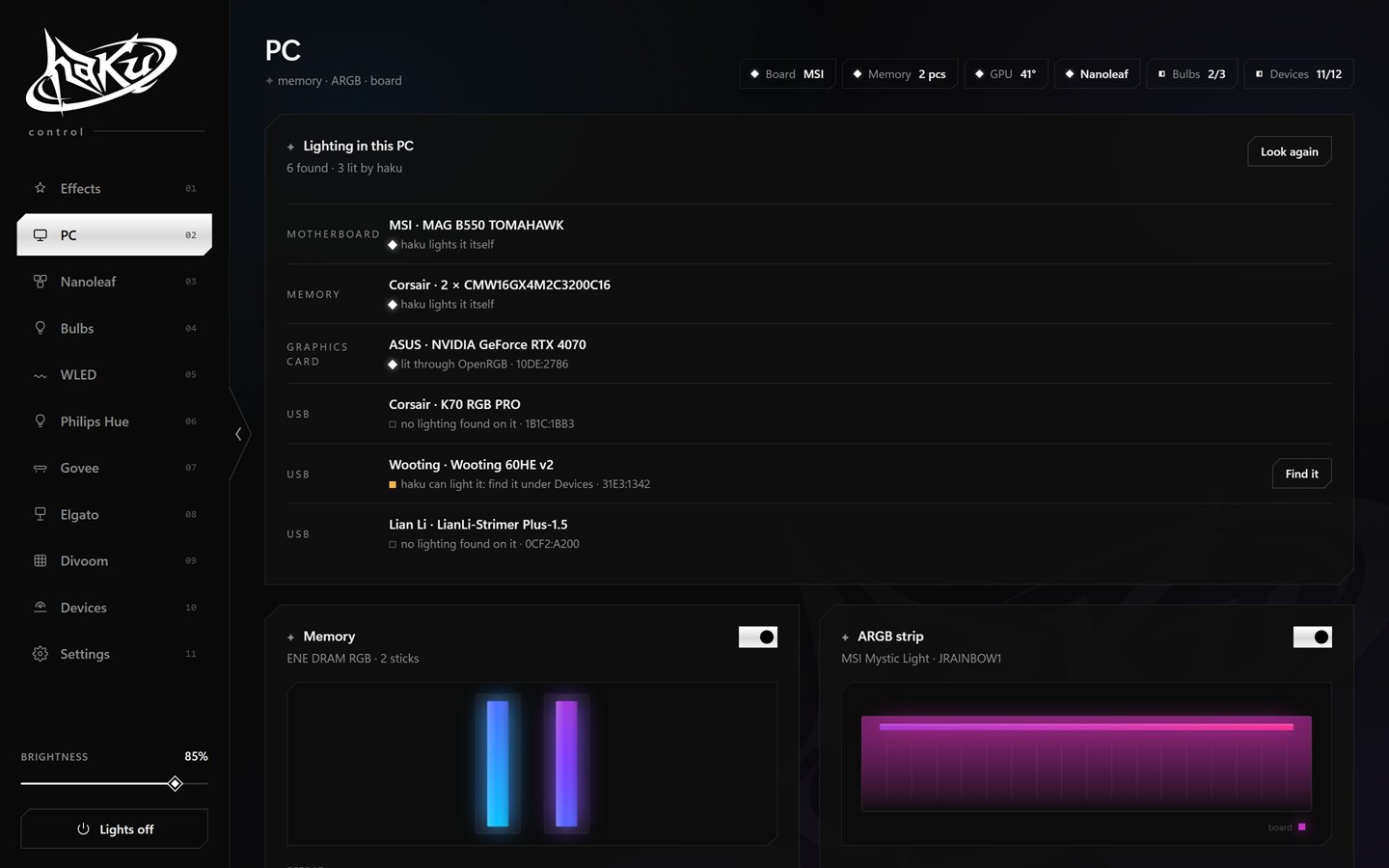Viewport: 1389px width, 868px height.
Task: Click the PC page heading
Action: click(284, 50)
